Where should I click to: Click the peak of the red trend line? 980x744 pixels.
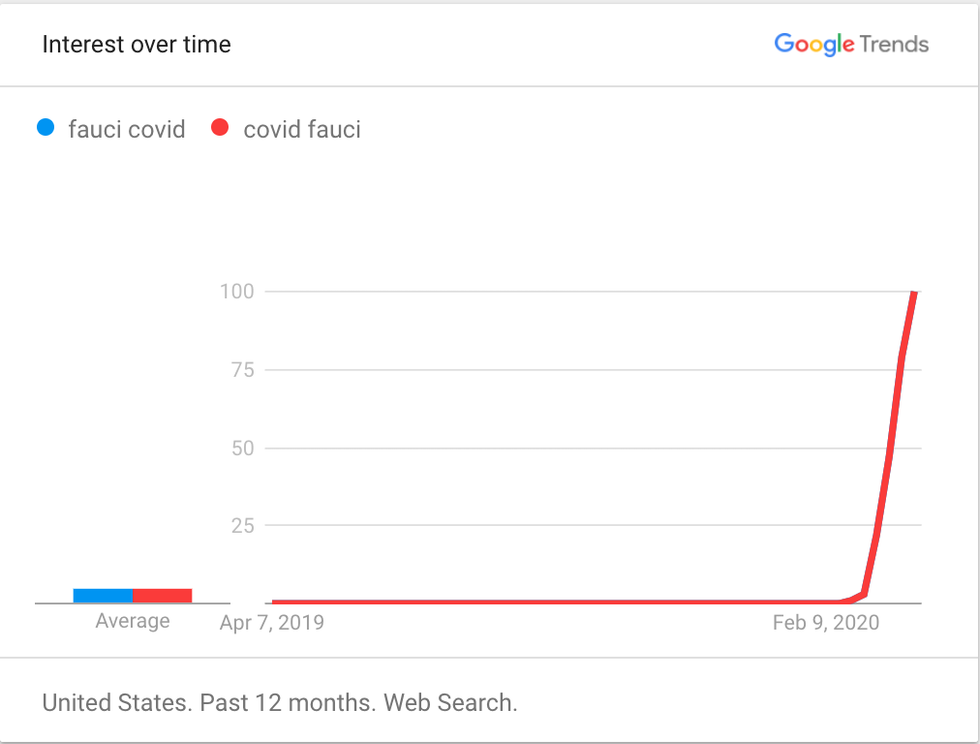(913, 293)
